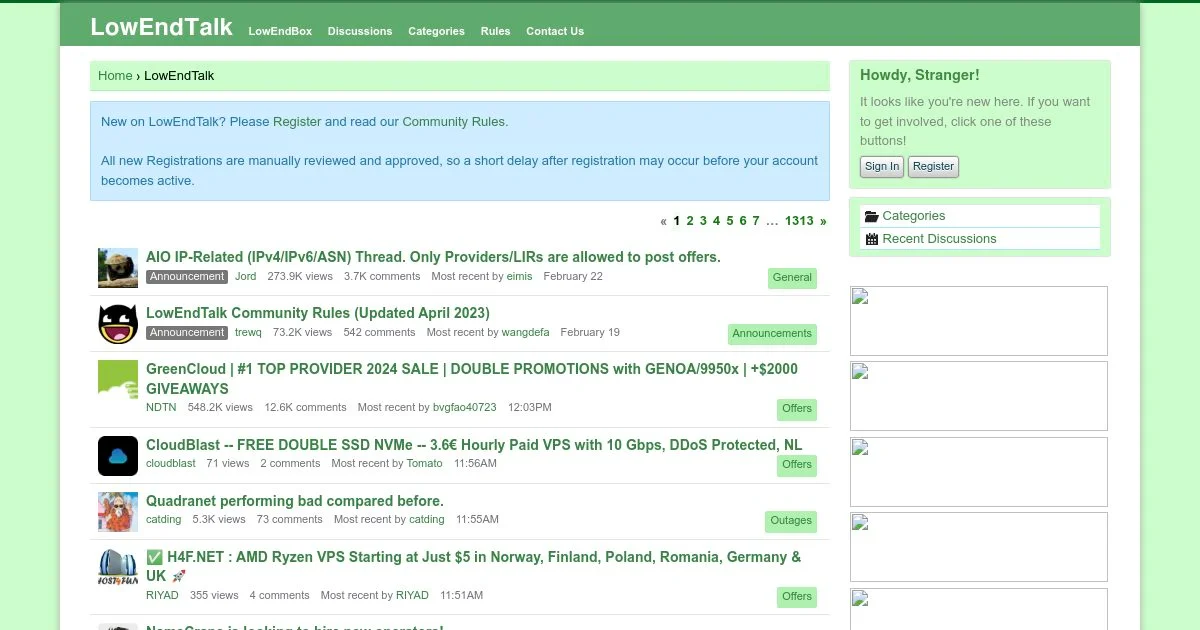
Task: Click Categories text link in sidebar
Action: point(913,216)
